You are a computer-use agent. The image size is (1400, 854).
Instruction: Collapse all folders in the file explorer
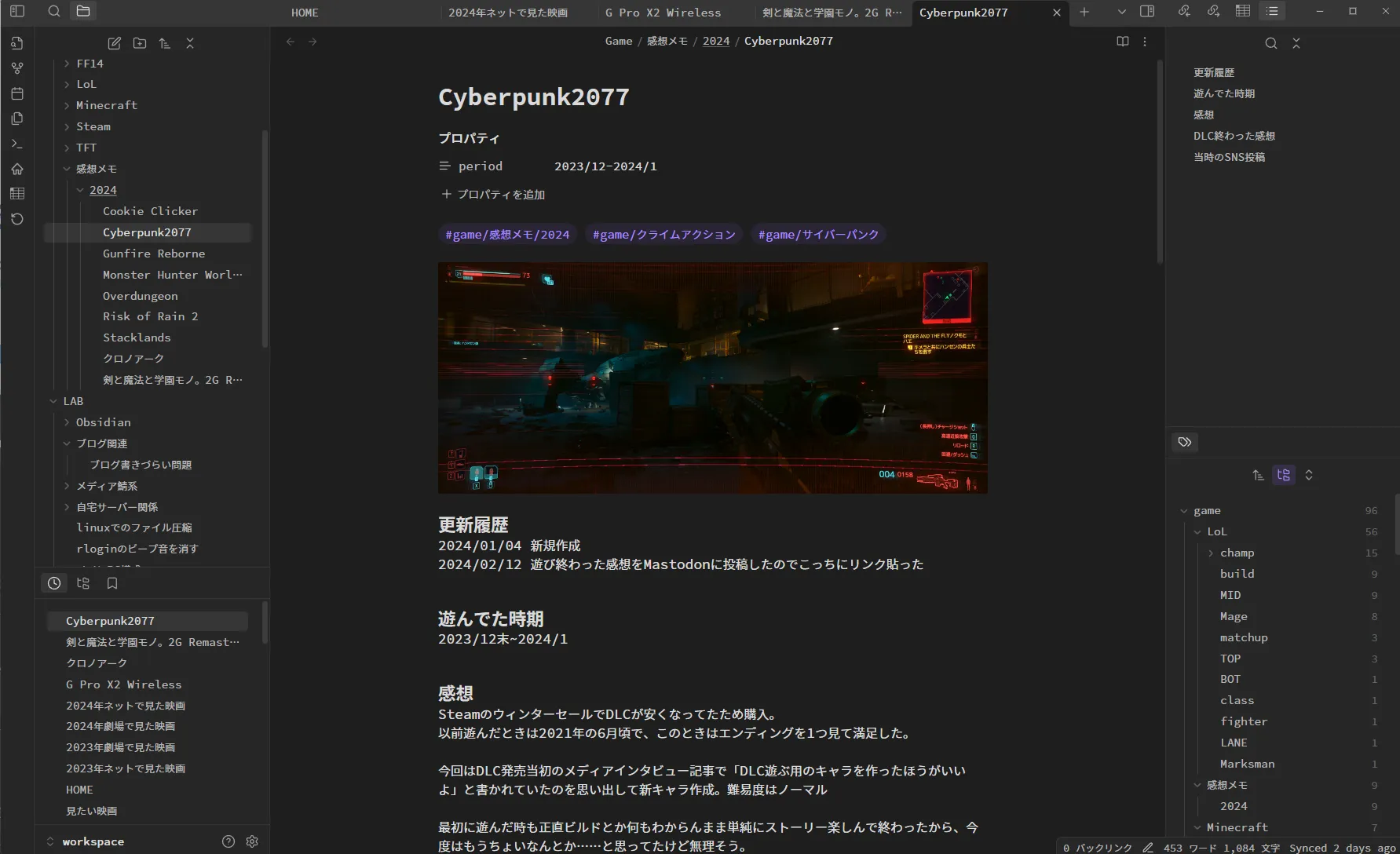pos(190,43)
